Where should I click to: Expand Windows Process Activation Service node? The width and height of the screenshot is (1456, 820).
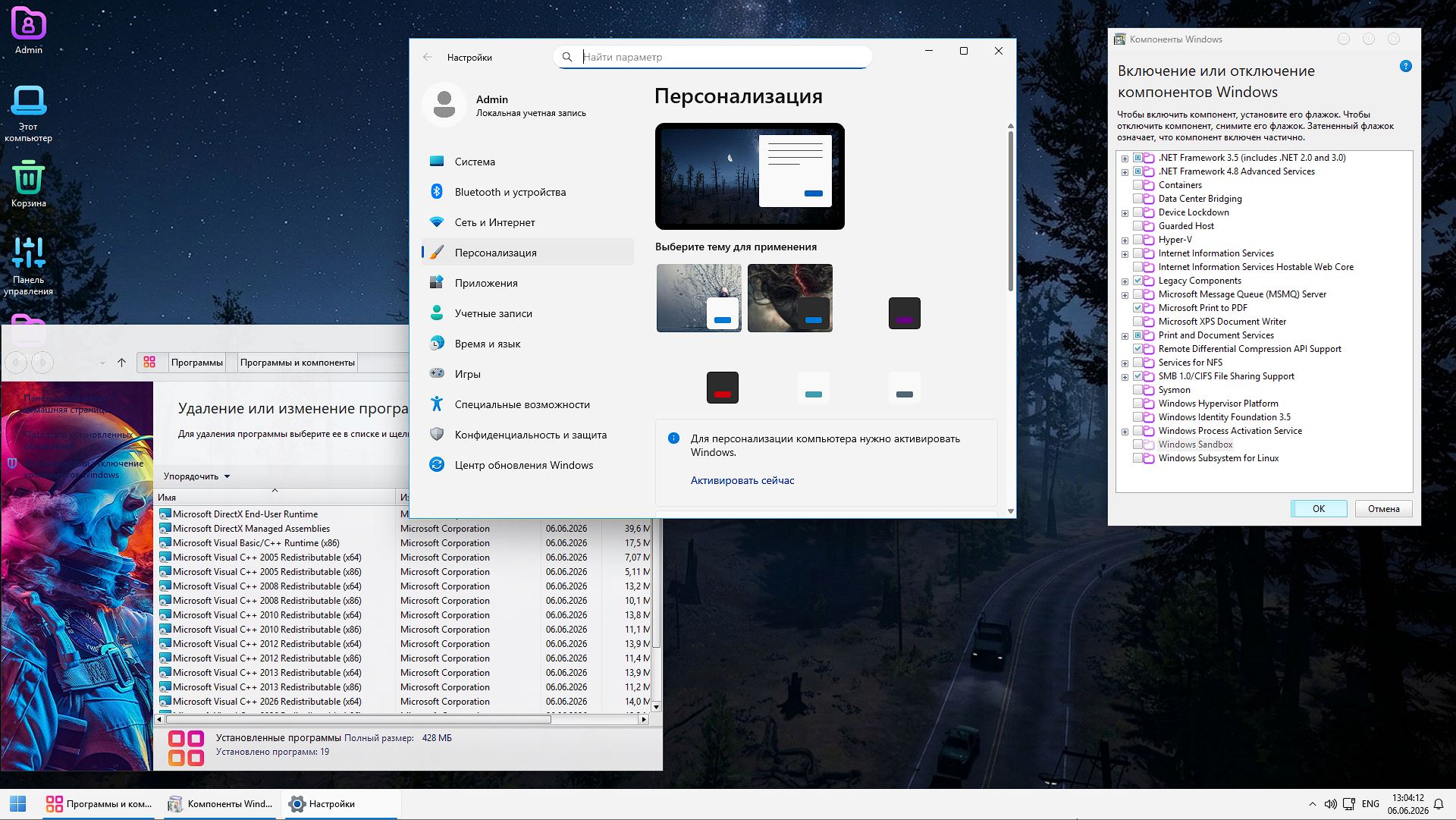[x=1125, y=432]
